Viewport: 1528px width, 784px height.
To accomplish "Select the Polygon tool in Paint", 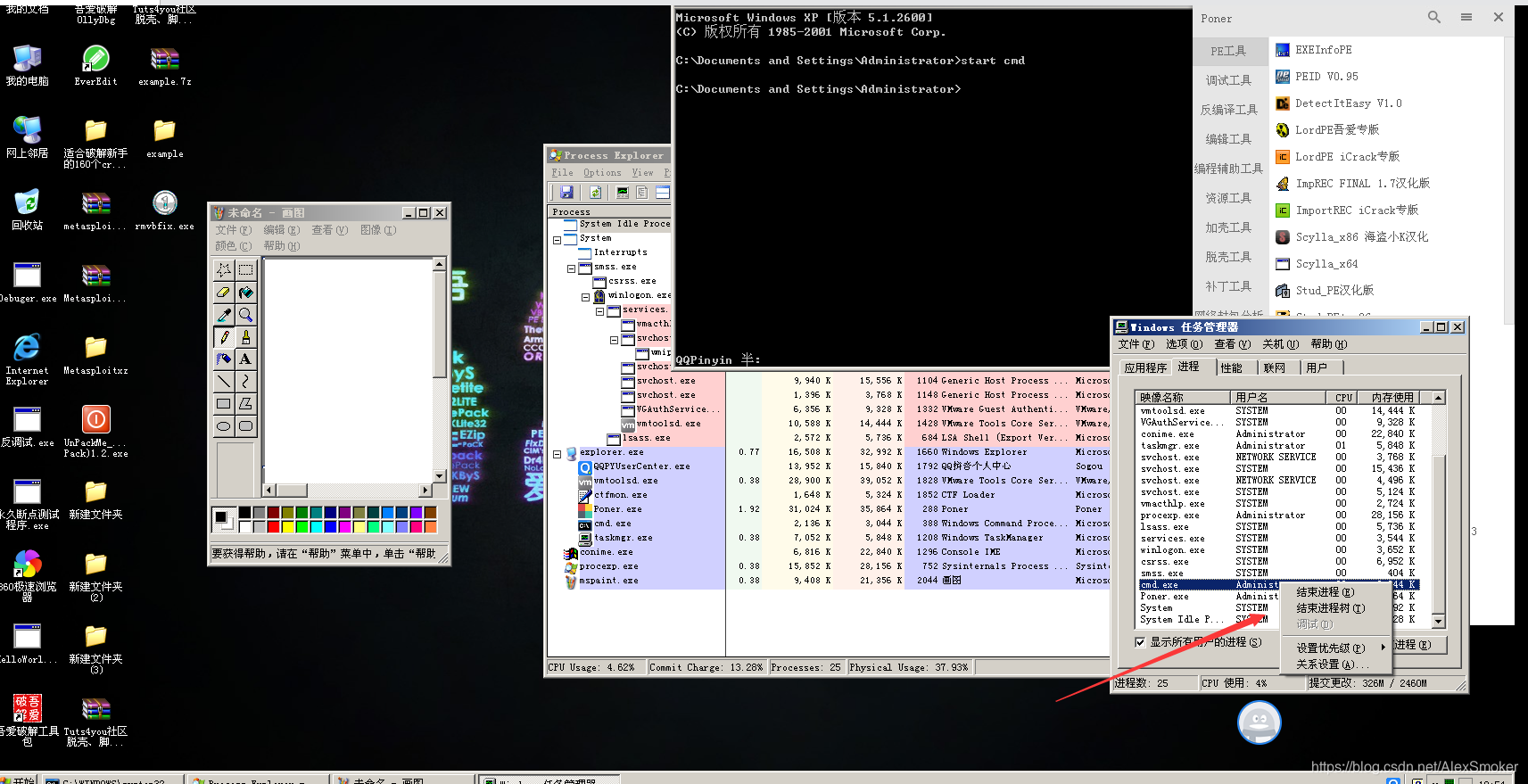I will click(245, 404).
